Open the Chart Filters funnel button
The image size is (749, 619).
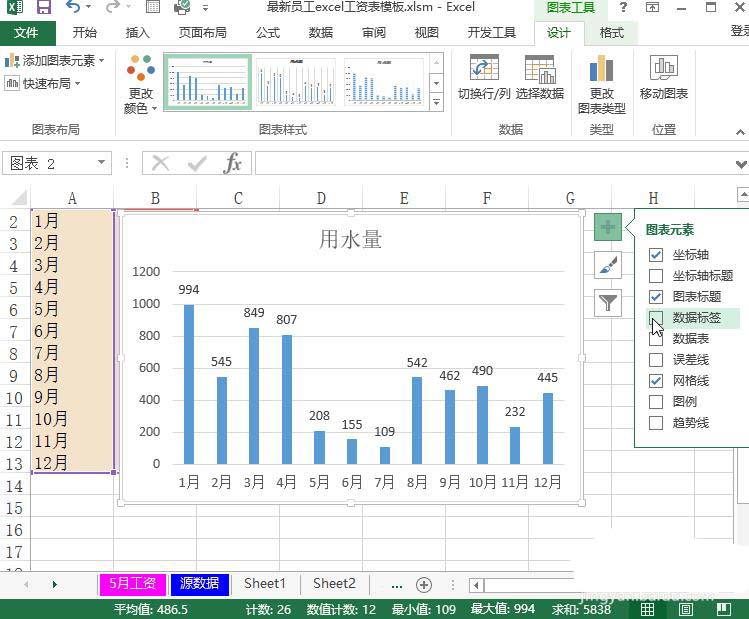click(x=608, y=303)
